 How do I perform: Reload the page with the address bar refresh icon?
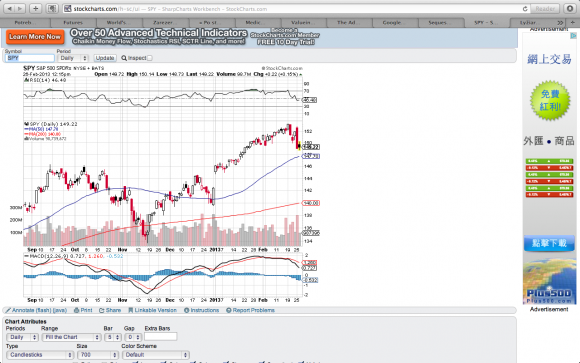[525, 9]
